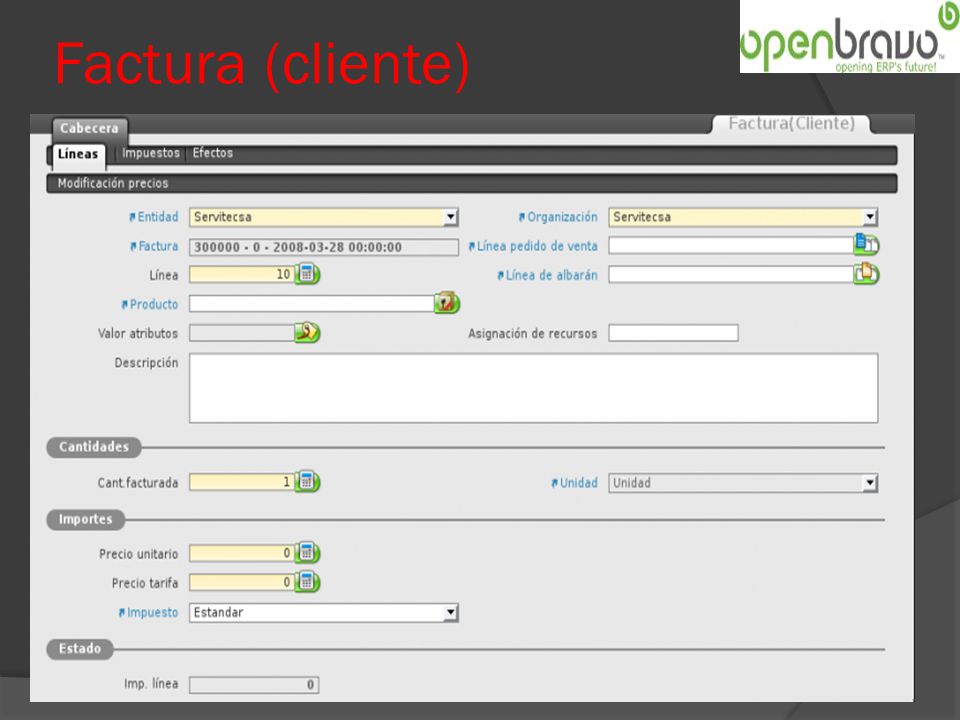Select the Líneas tab

tap(78, 154)
